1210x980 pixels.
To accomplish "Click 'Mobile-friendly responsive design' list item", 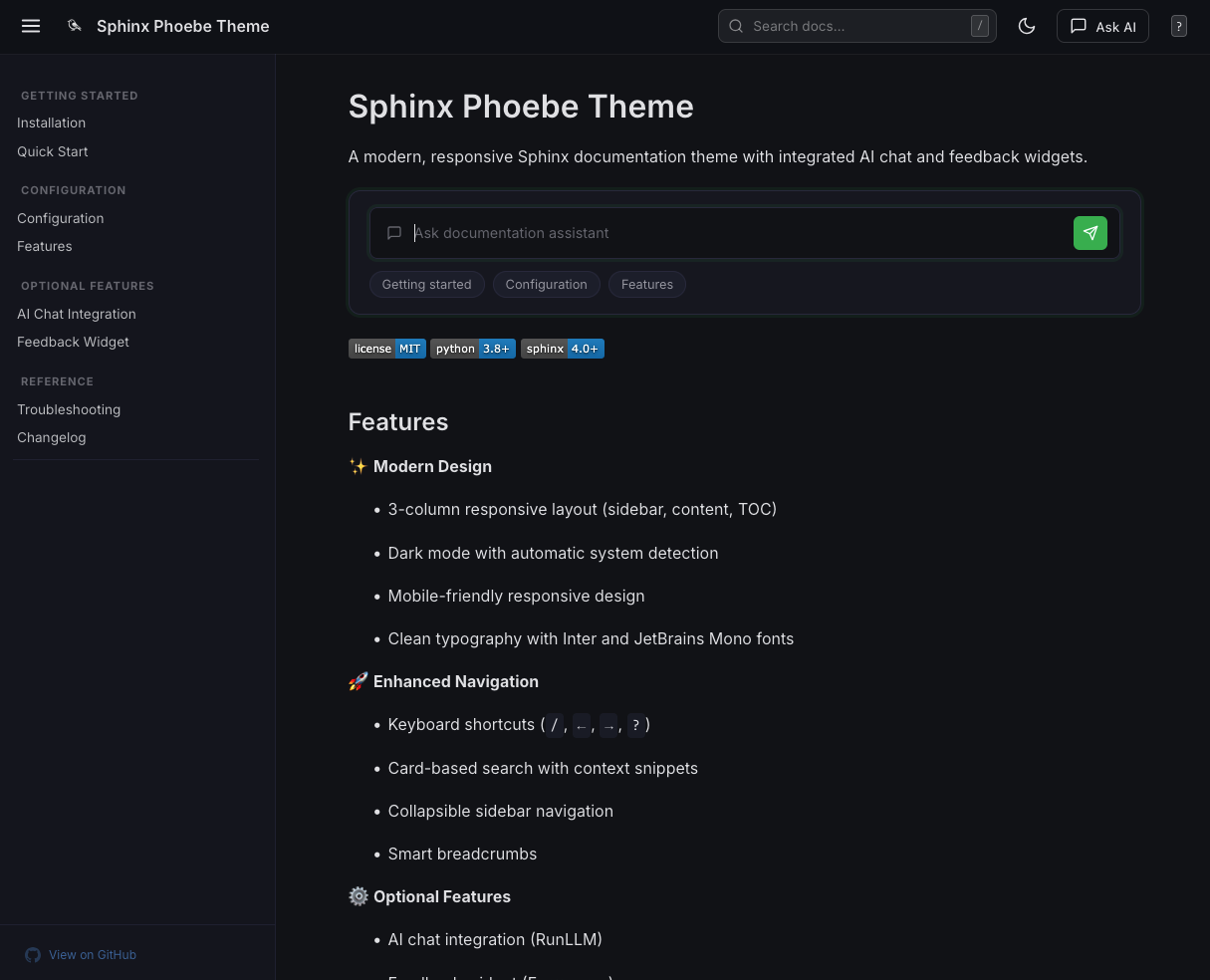I will click(516, 596).
